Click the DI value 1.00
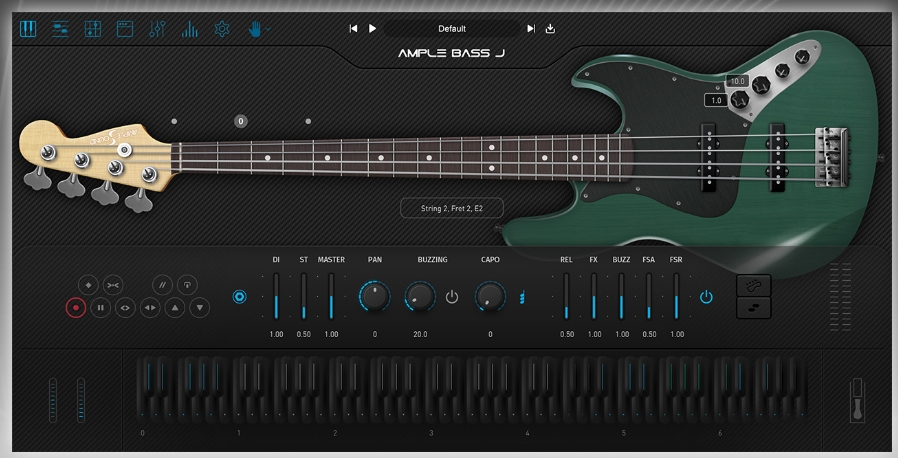Viewport: 898px width, 458px height. coord(277,334)
